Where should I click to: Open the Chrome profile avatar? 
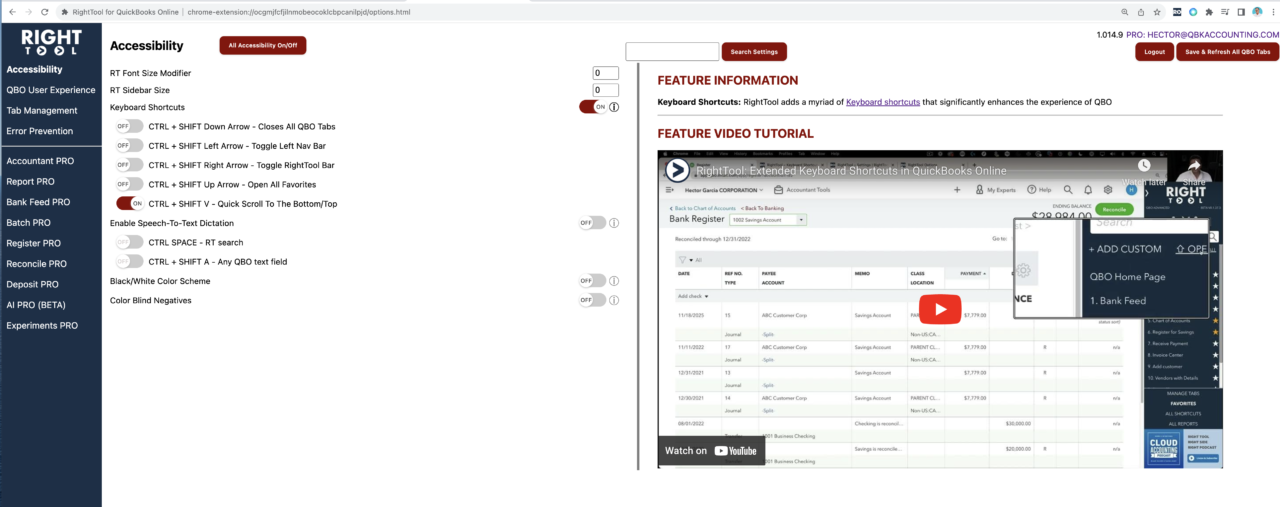(x=1257, y=12)
